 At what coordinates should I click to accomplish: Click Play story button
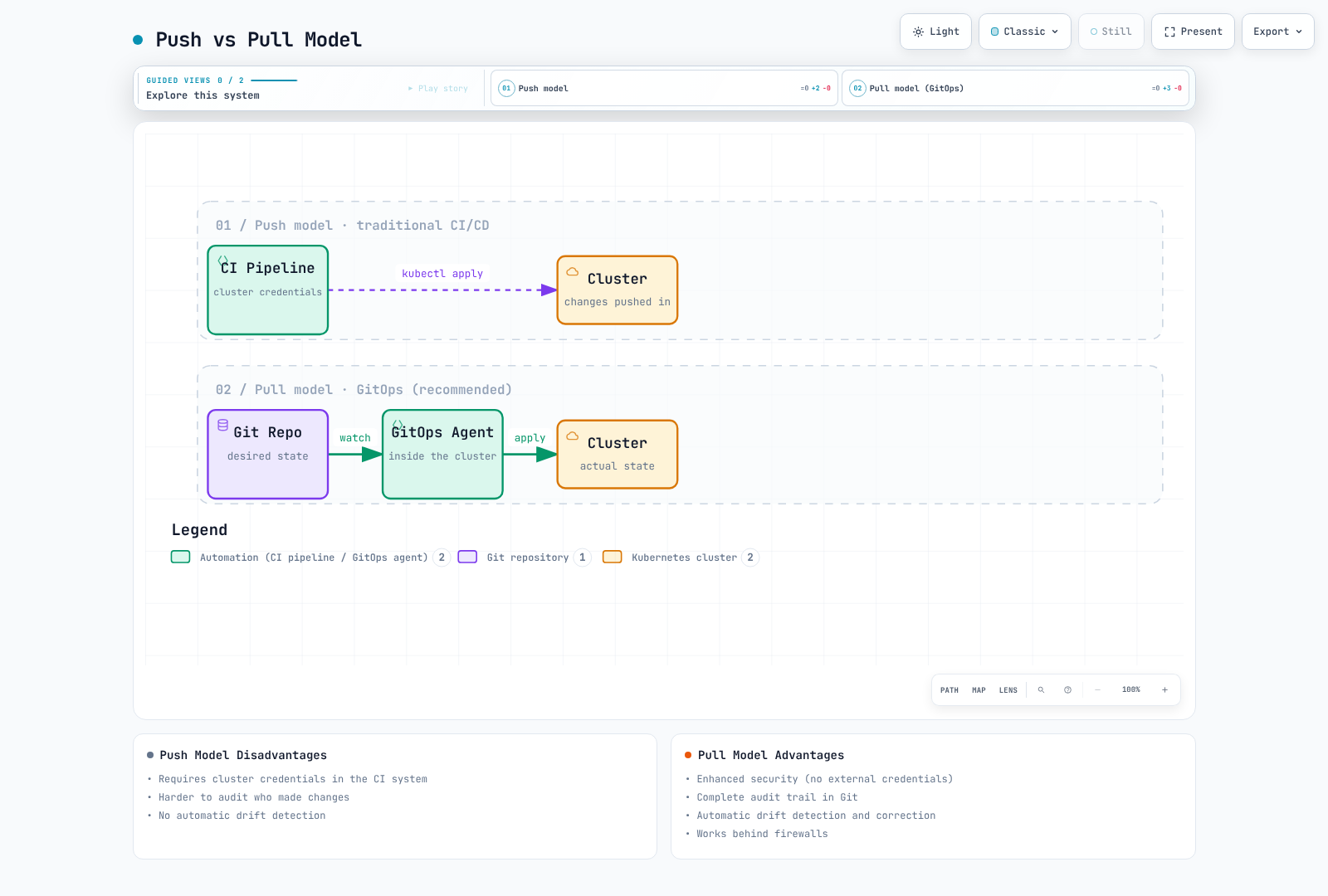pos(438,88)
